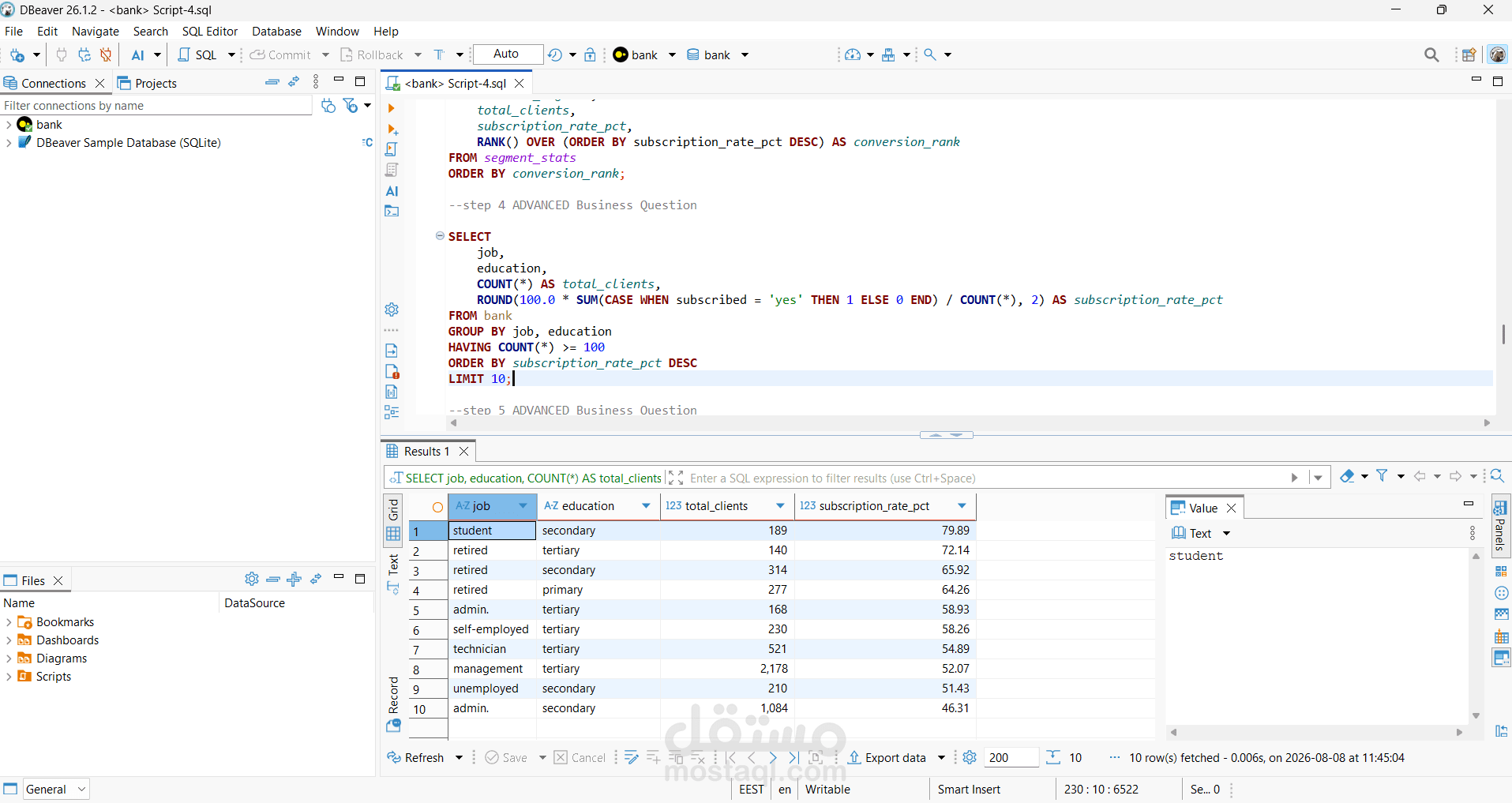This screenshot has height=803, width=1512.
Task: Click the fetch row count icon beside 10
Action: coord(1053,758)
